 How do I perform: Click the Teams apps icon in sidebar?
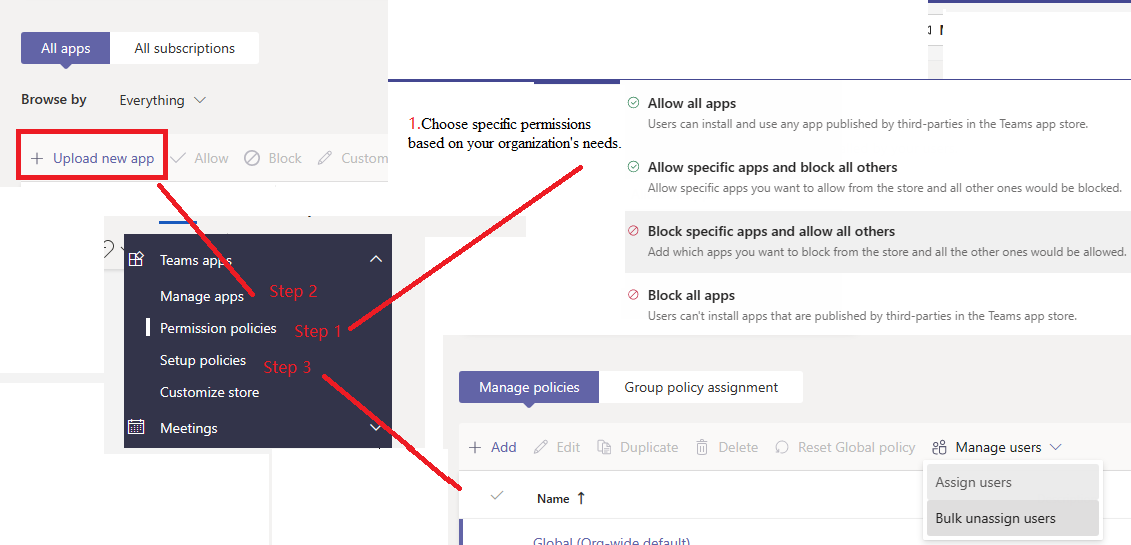click(136, 259)
